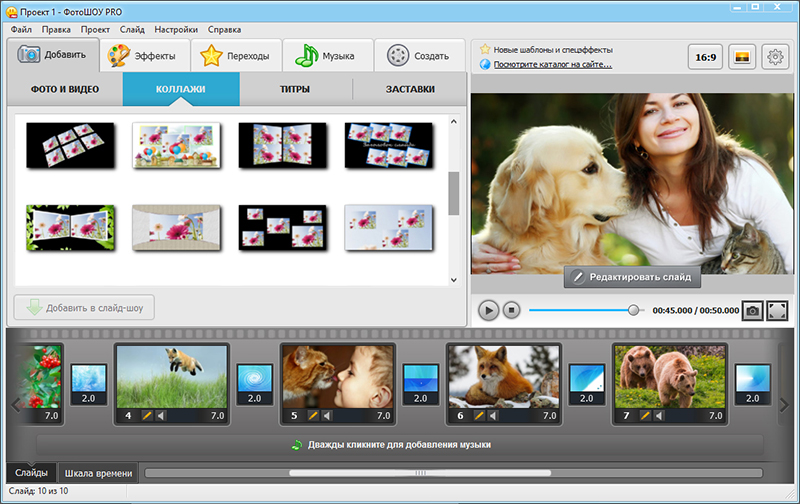This screenshot has width=800, height=504.
Task: Select the ЗАСТАВКИ subtab
Action: (x=410, y=89)
